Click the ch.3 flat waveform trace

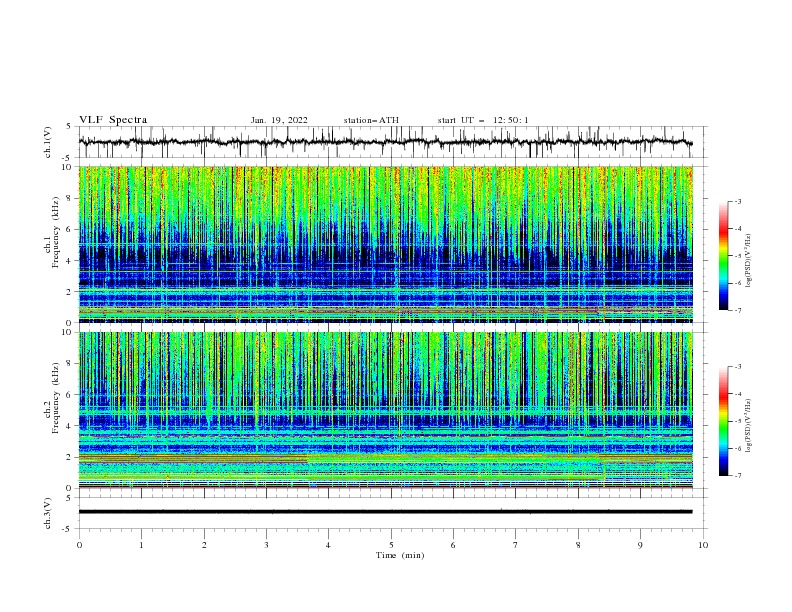pos(385,512)
